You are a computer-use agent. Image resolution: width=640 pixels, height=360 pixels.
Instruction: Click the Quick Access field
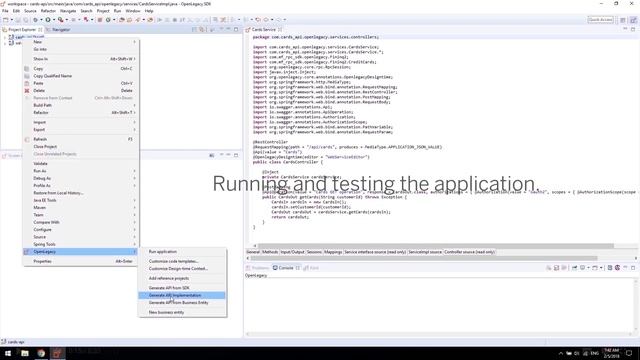point(600,20)
